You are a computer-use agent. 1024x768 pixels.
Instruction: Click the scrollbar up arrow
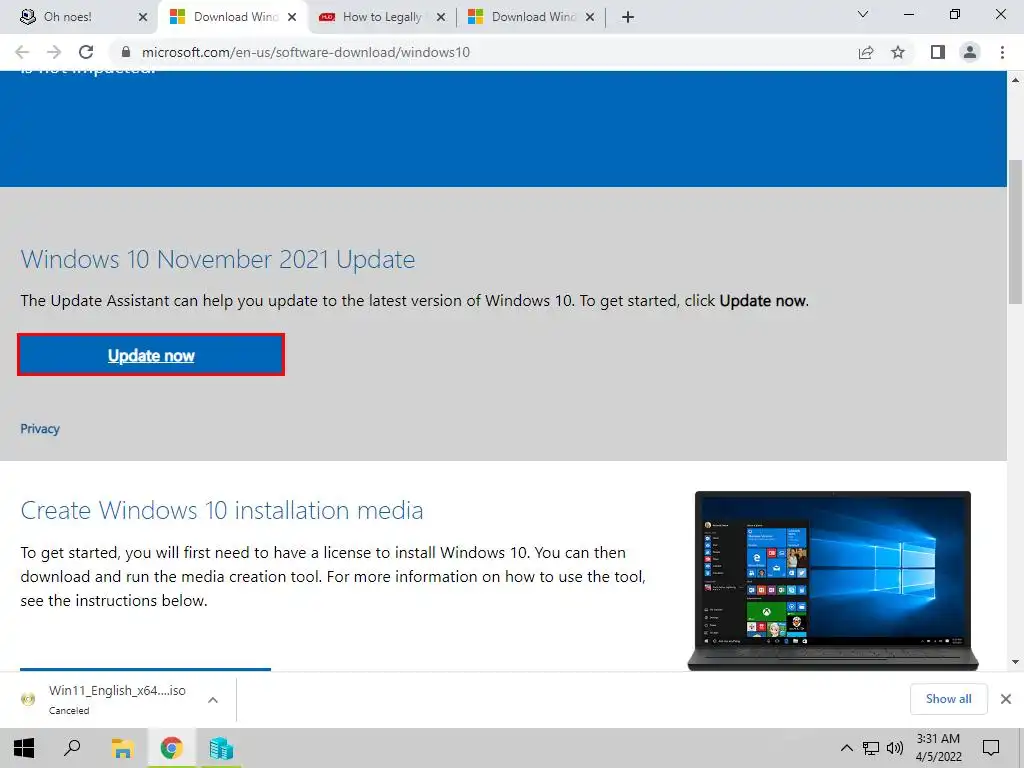pyautogui.click(x=1016, y=80)
